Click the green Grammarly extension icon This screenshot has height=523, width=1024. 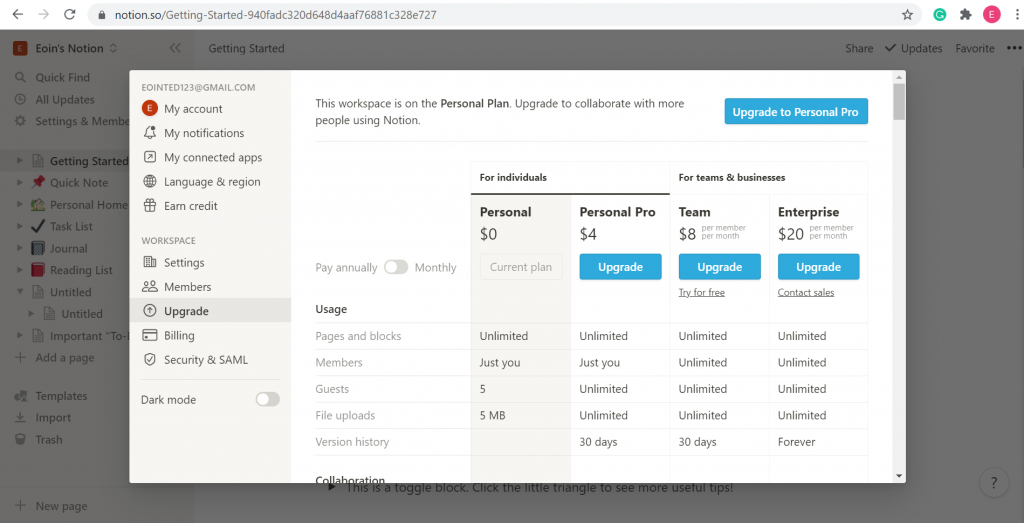[x=940, y=14]
